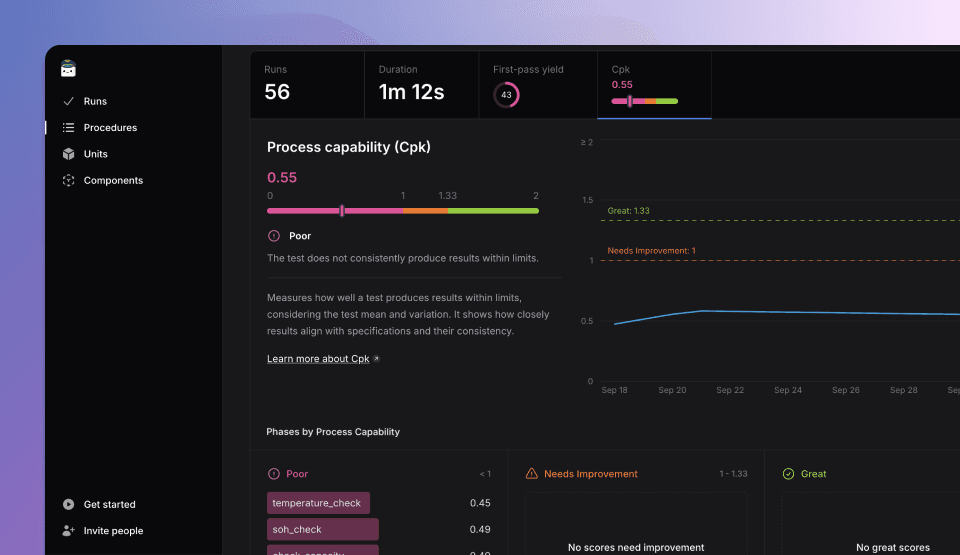This screenshot has width=960, height=555.
Task: Select the Cpk metric tab
Action: (654, 85)
